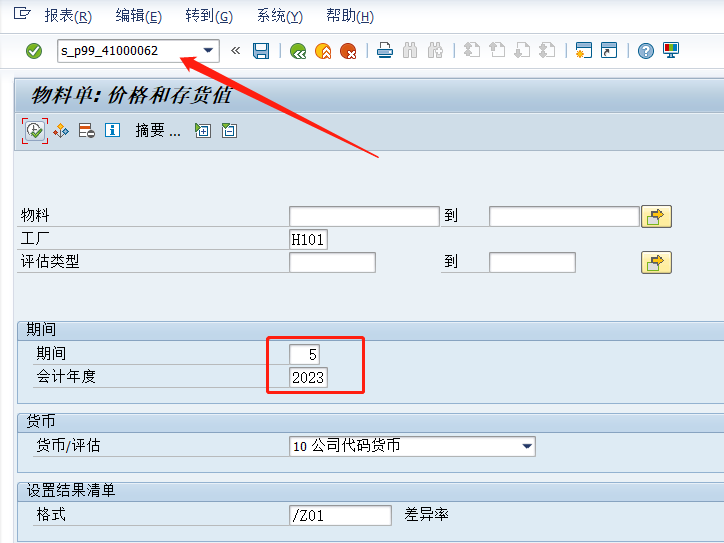
Task: Click the Execute clock icon
Action: click(35, 131)
